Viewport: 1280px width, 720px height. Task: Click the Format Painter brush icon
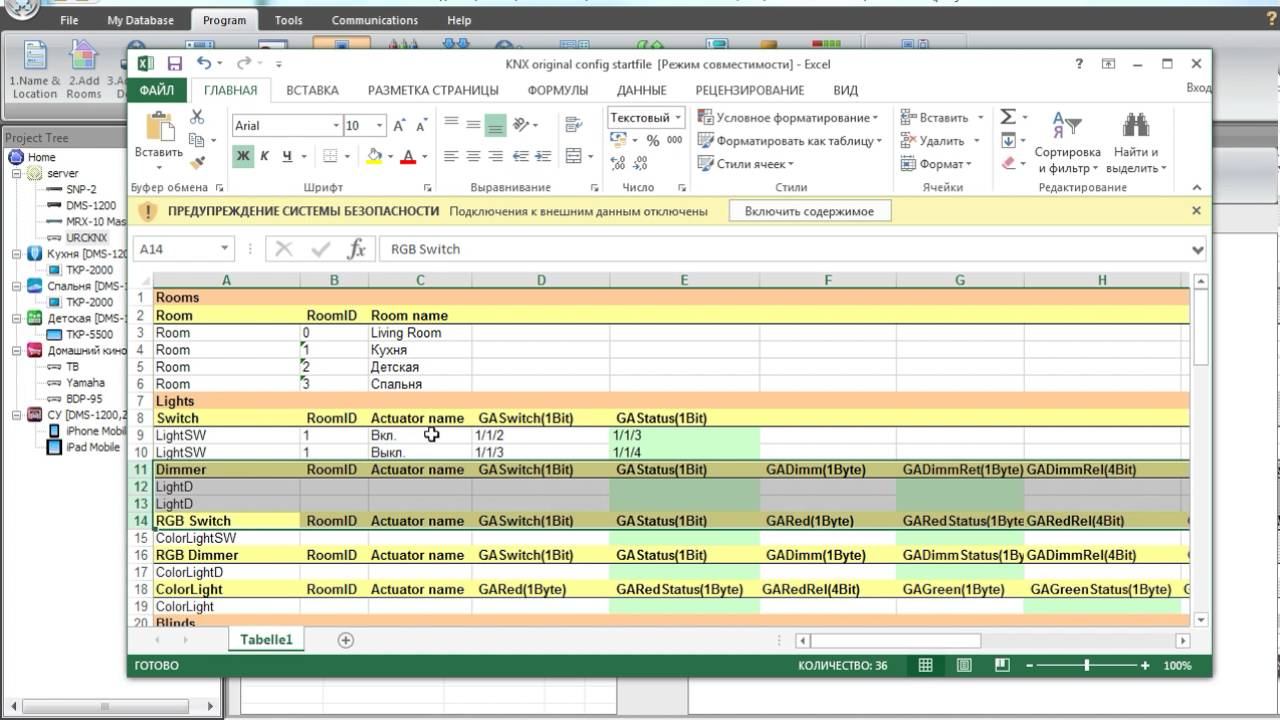click(x=196, y=162)
